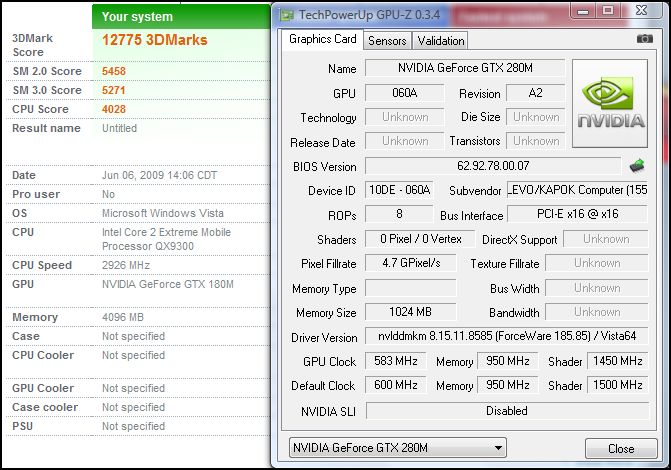Image resolution: width=671 pixels, height=470 pixels.
Task: Click the BIOS save chip icon
Action: [x=637, y=166]
